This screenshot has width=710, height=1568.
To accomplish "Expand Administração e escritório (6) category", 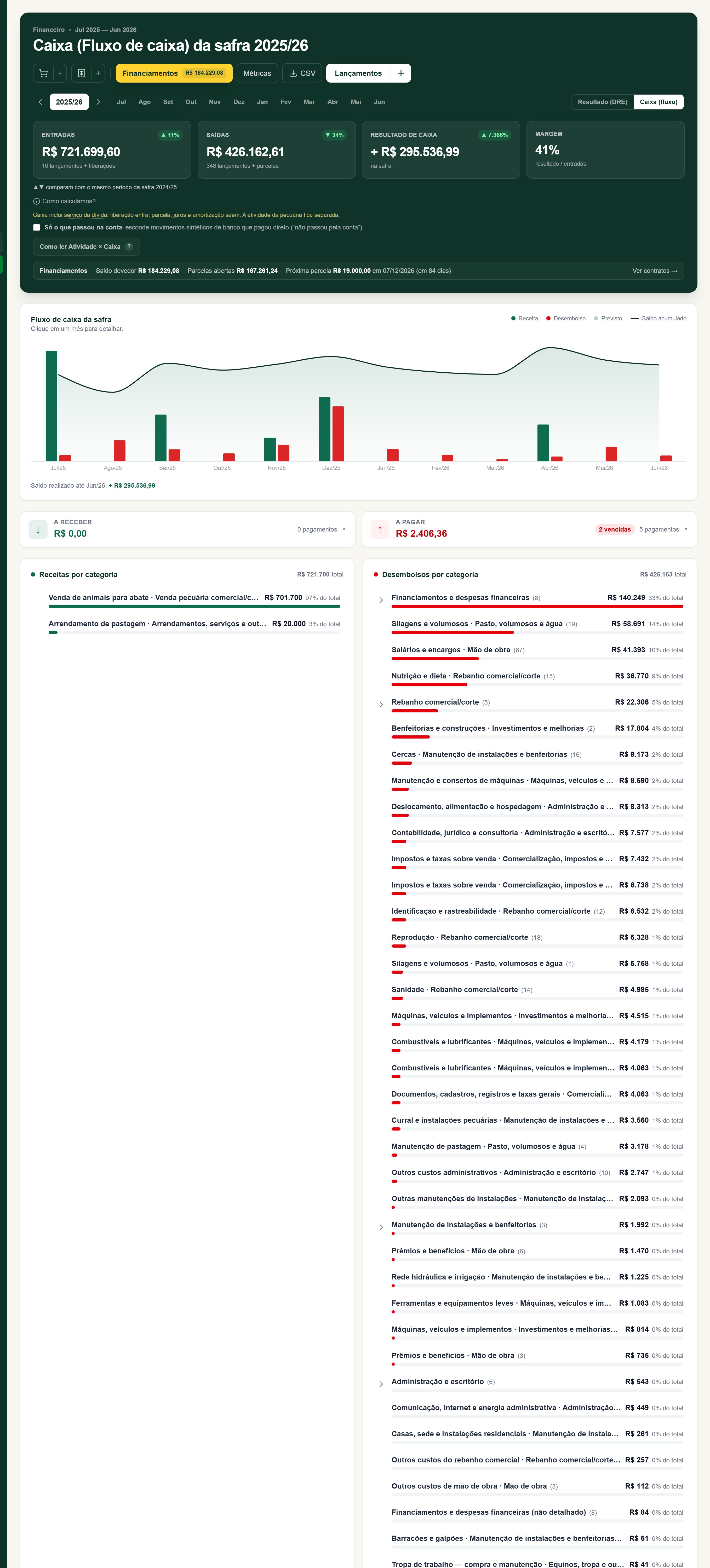I will (381, 1384).
